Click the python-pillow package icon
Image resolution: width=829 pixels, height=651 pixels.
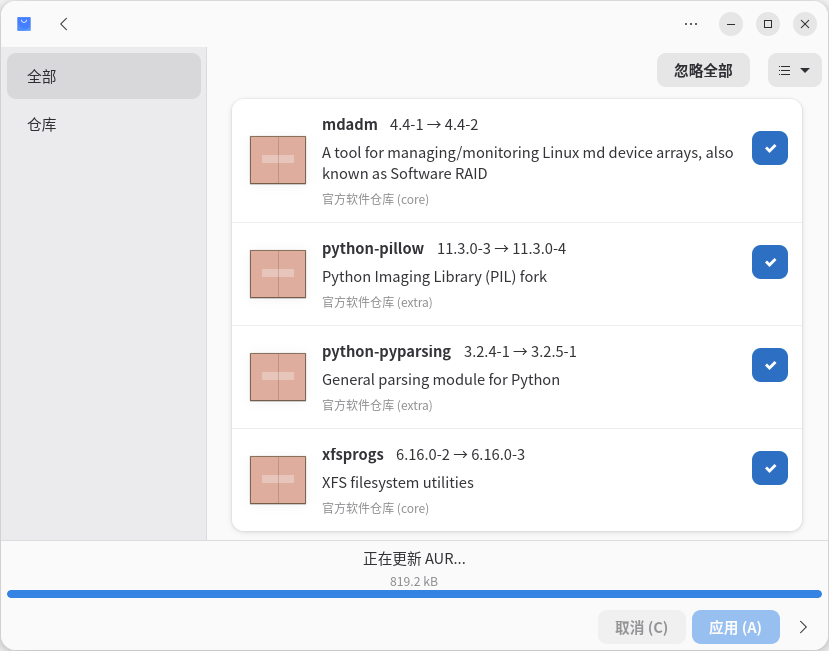(277, 273)
